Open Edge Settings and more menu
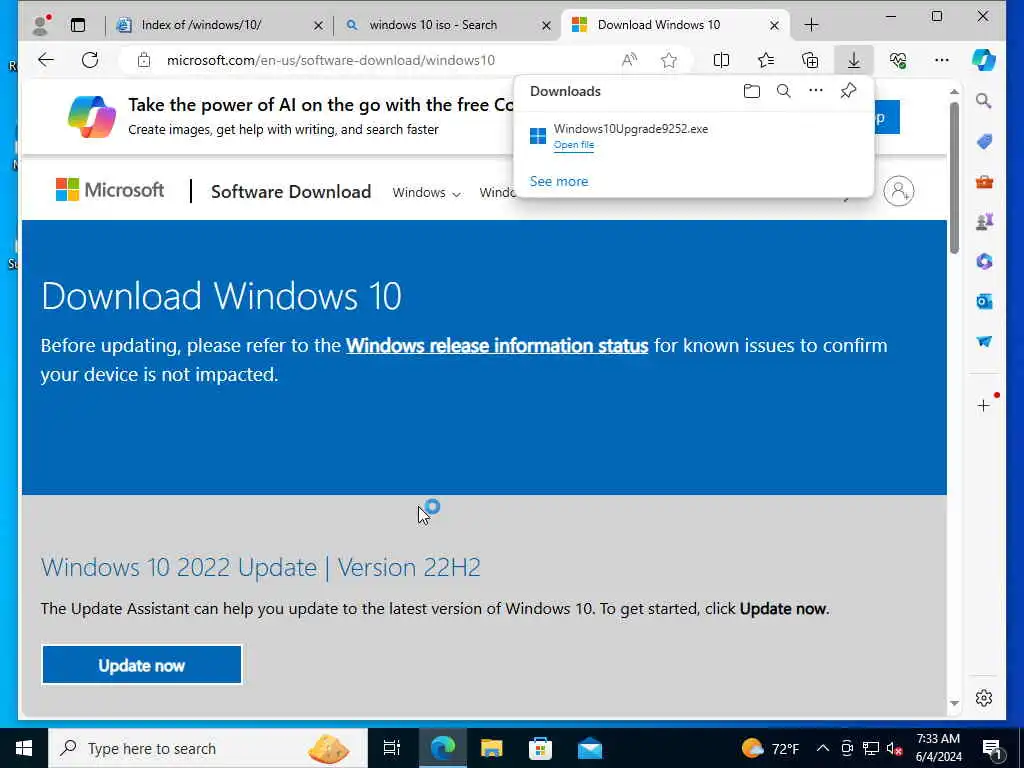Viewport: 1024px width, 768px height. tap(942, 60)
